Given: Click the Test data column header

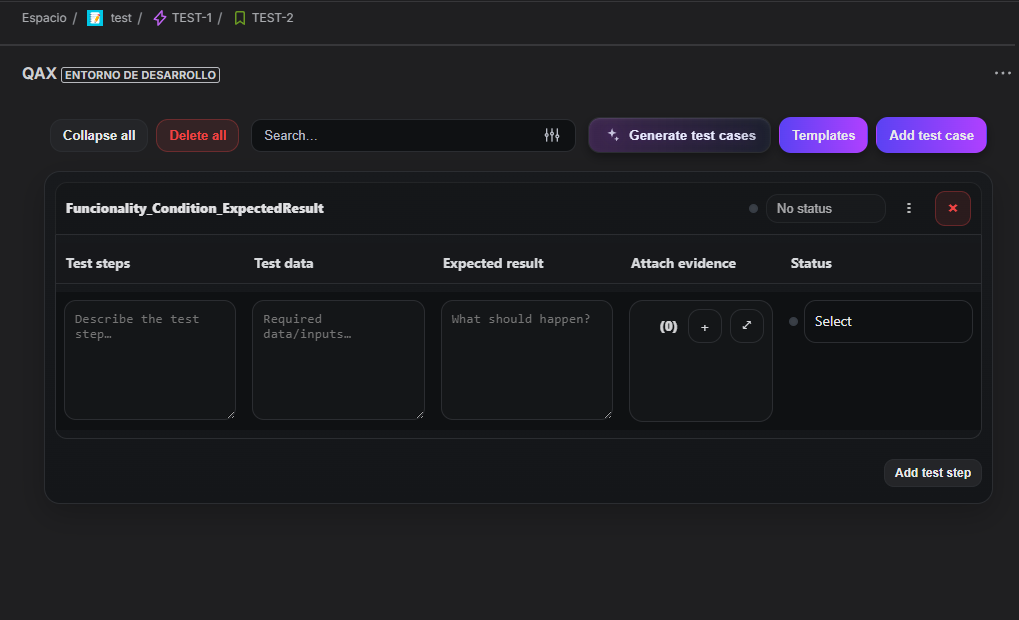Looking at the screenshot, I should [x=283, y=263].
